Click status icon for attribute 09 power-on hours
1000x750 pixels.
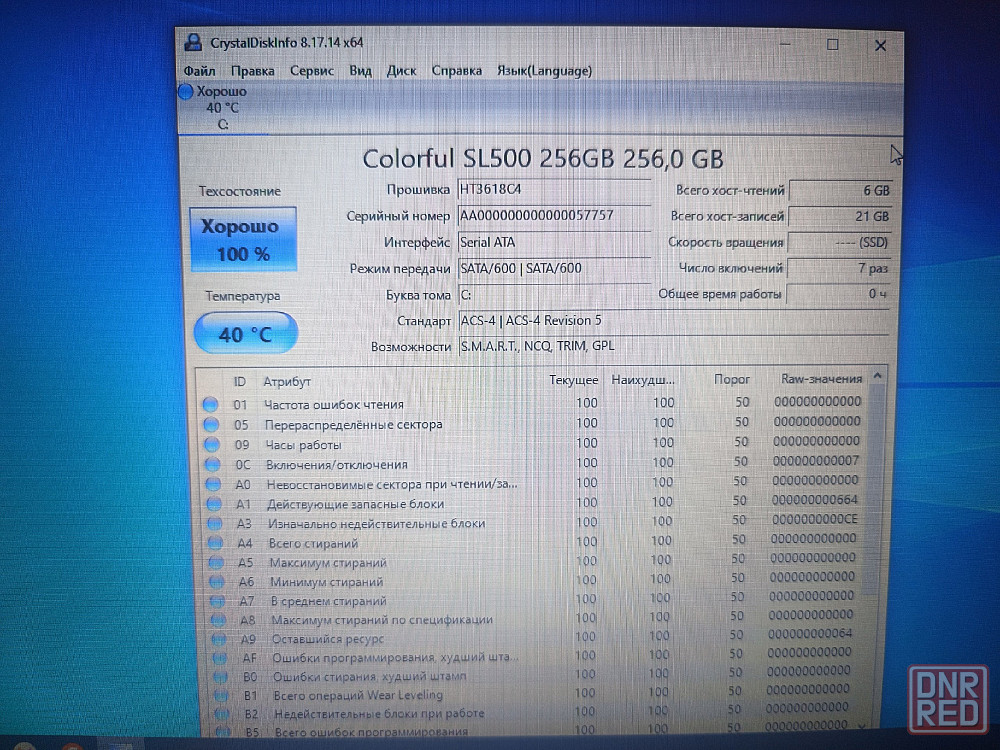click(x=211, y=445)
